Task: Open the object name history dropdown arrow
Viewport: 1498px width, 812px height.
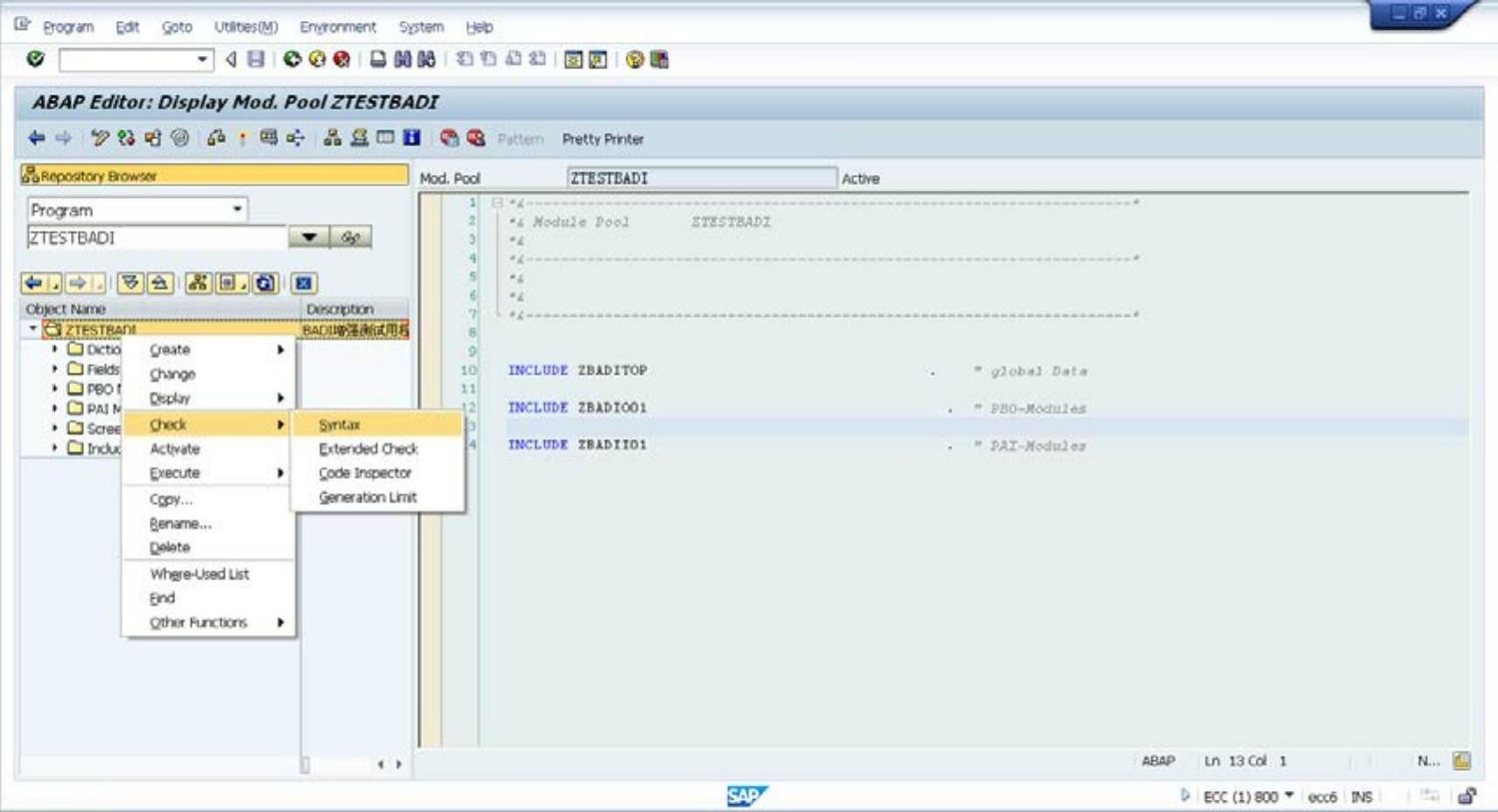Action: tap(309, 237)
